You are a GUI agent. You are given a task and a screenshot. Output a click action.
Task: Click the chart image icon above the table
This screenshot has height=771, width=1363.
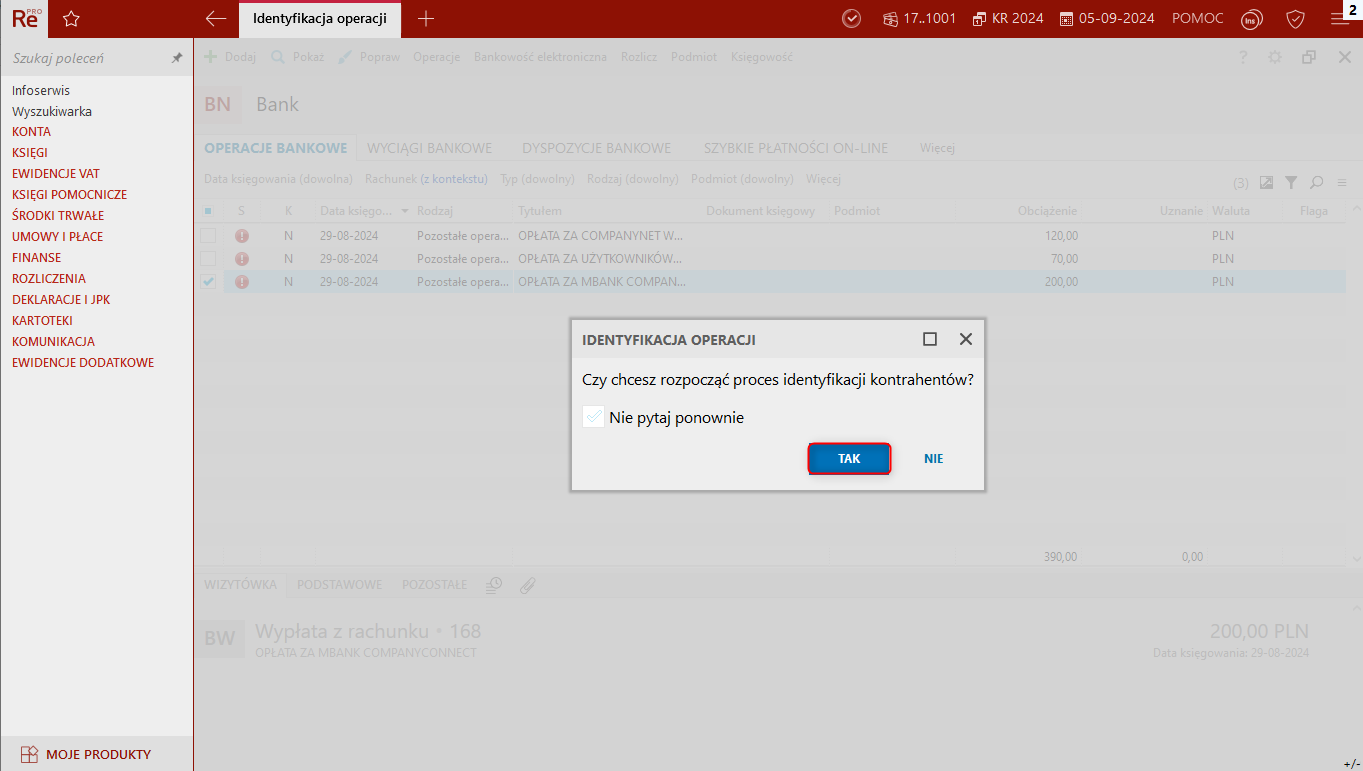(x=1266, y=183)
